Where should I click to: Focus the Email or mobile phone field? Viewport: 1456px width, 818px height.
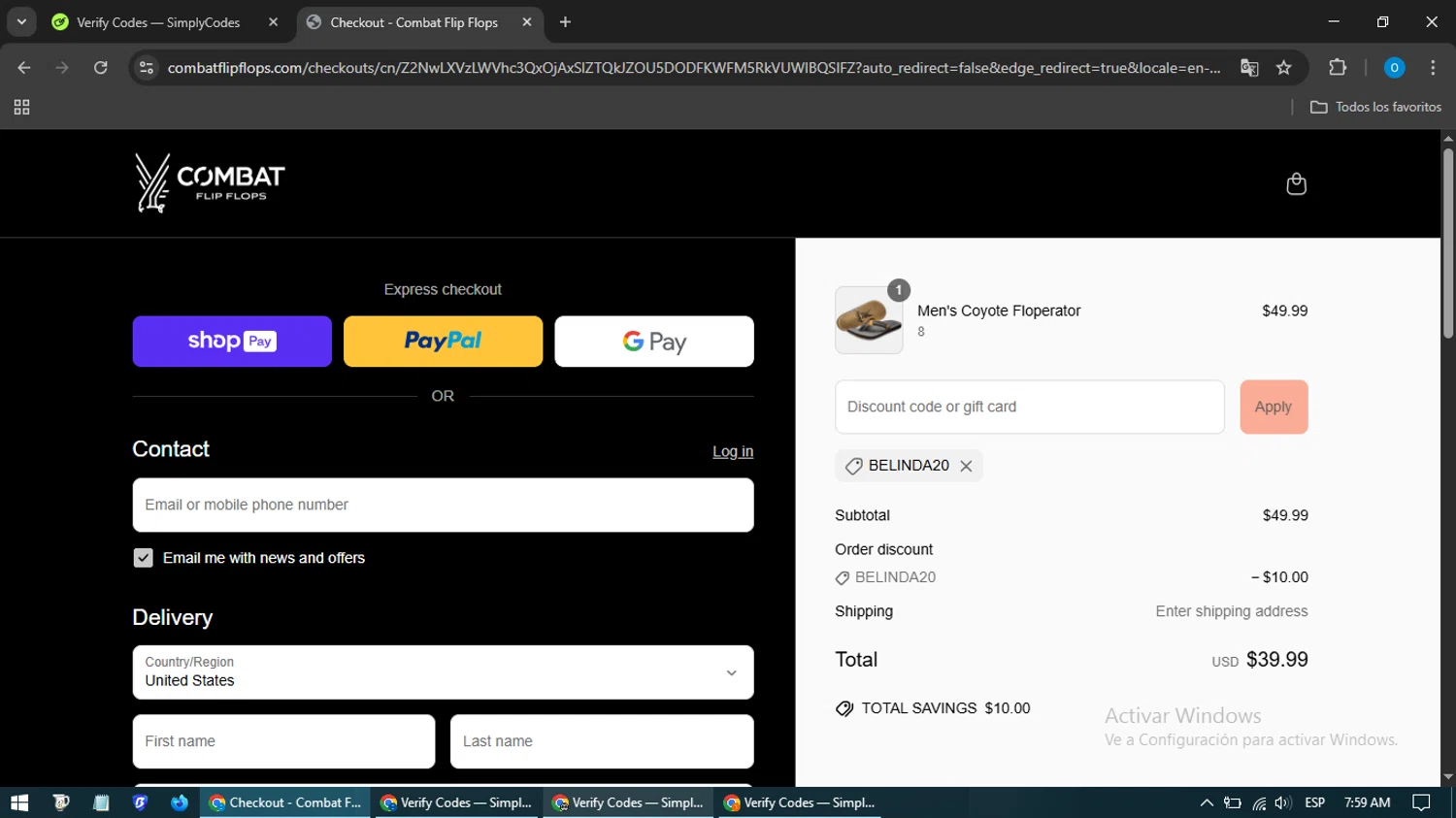(443, 505)
